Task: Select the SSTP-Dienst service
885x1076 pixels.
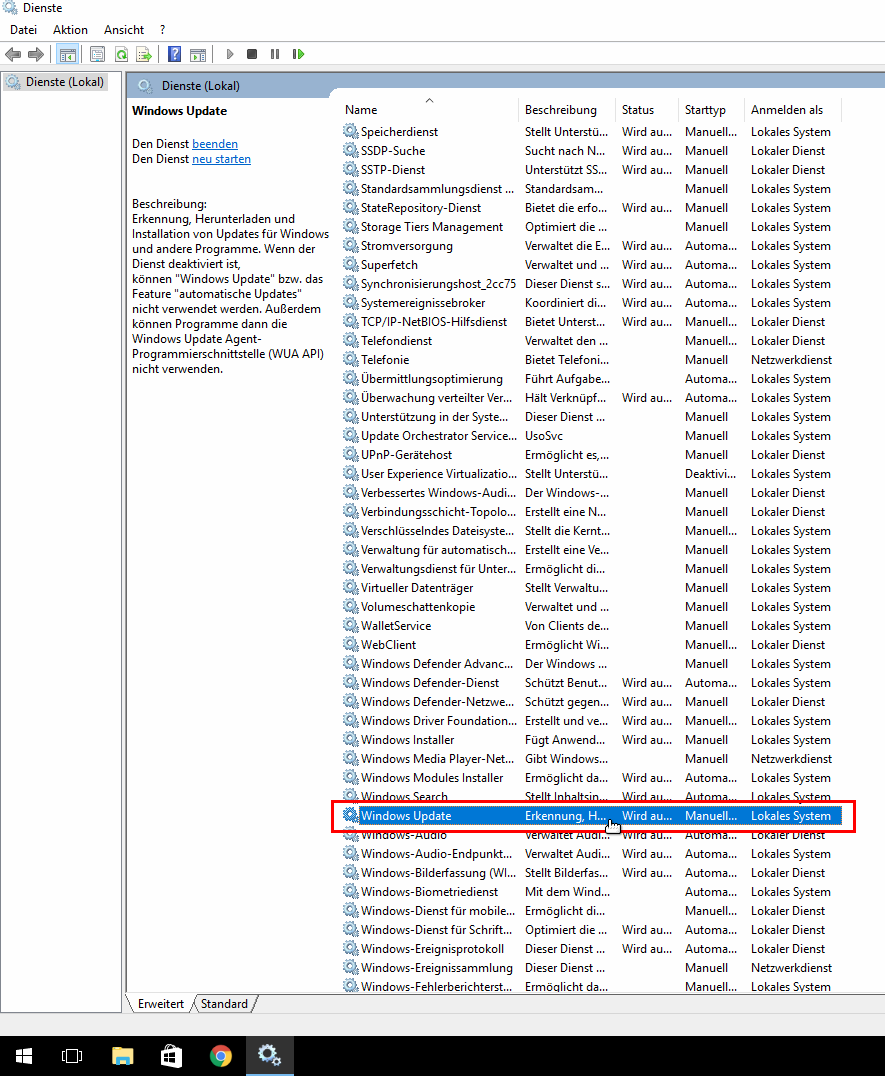Action: [x=591, y=169]
